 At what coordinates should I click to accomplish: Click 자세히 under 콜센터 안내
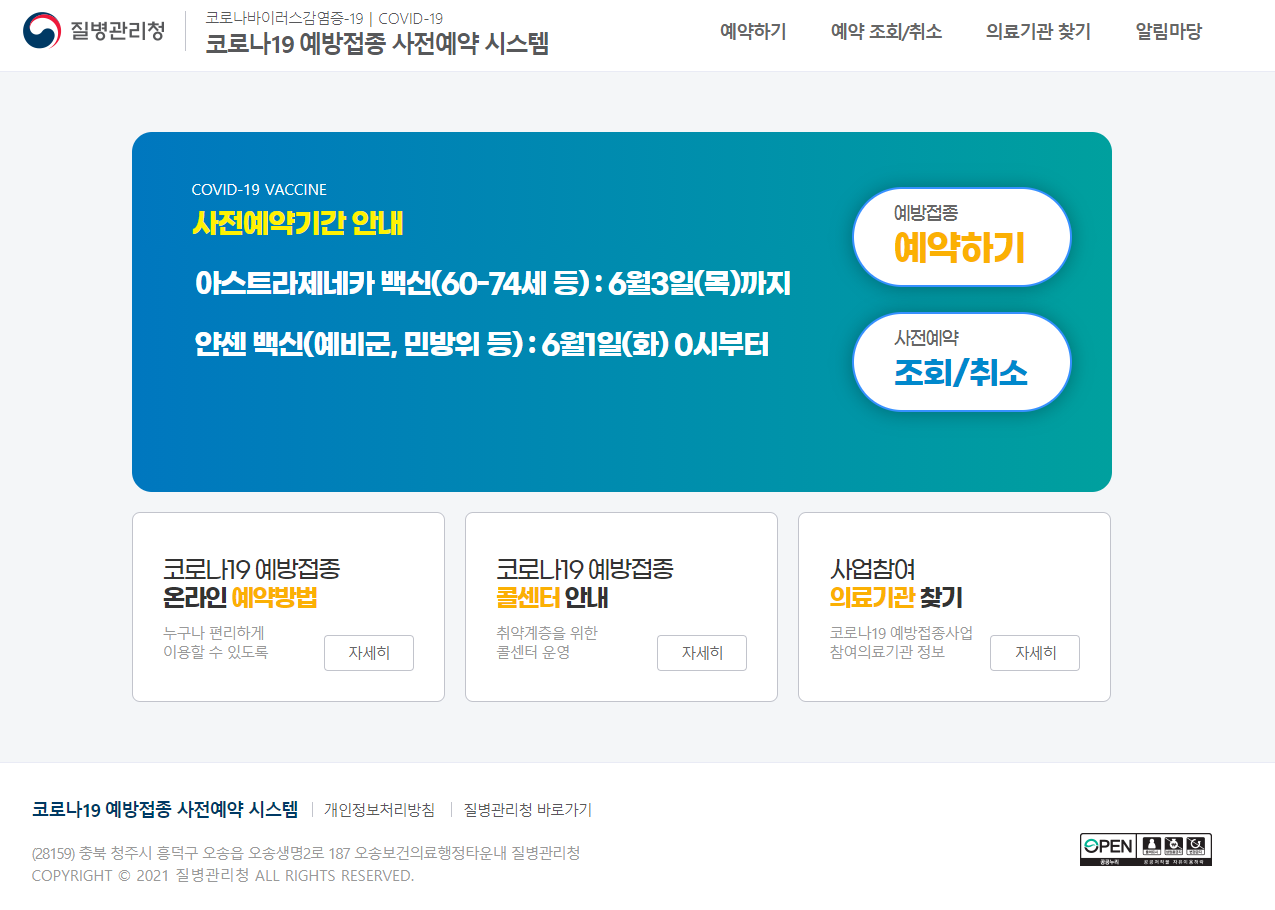pos(702,653)
